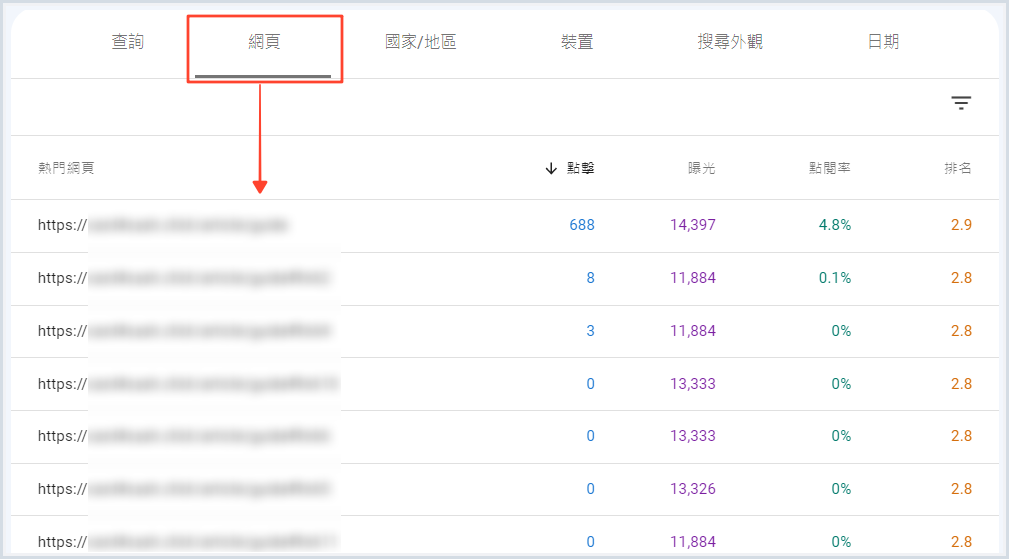Select the 網頁 tab
1009x559 pixels.
coord(264,42)
